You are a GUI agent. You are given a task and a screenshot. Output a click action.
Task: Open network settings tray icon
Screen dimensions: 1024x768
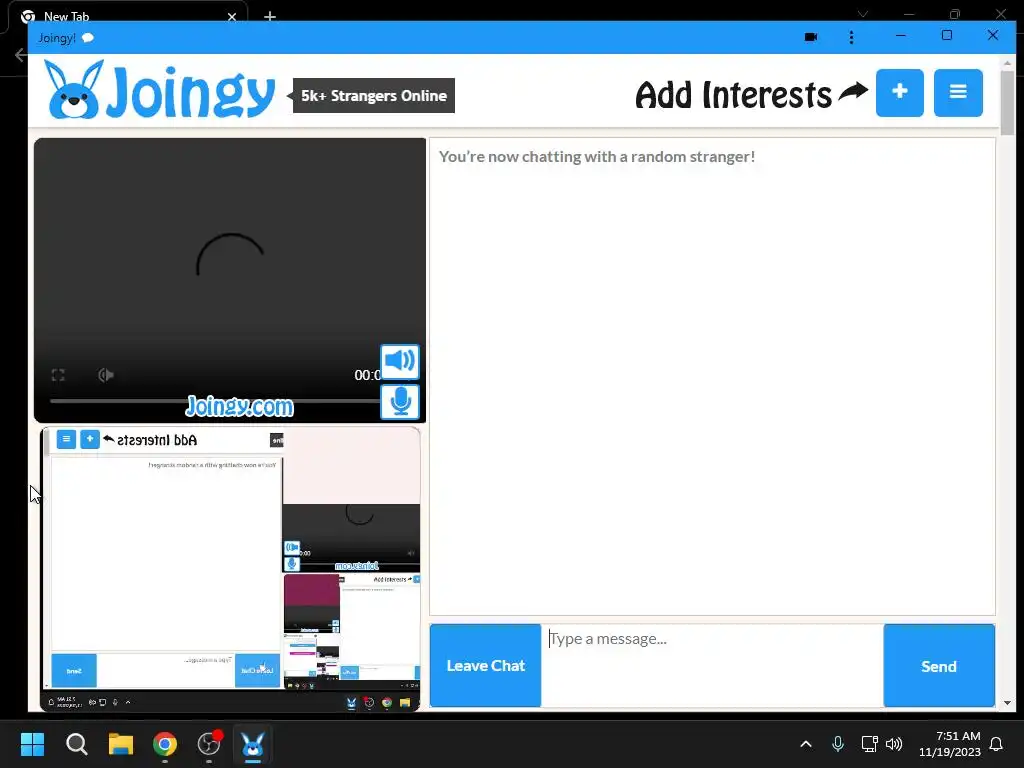869,744
